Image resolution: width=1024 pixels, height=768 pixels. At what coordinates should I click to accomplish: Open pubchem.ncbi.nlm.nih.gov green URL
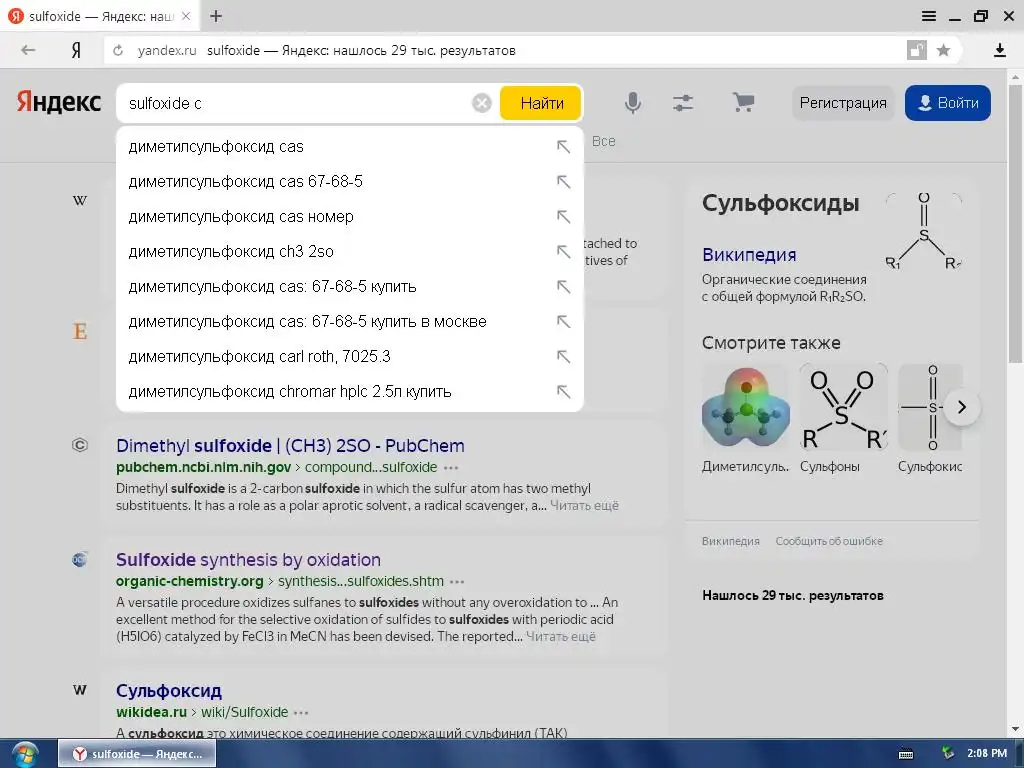click(x=203, y=468)
